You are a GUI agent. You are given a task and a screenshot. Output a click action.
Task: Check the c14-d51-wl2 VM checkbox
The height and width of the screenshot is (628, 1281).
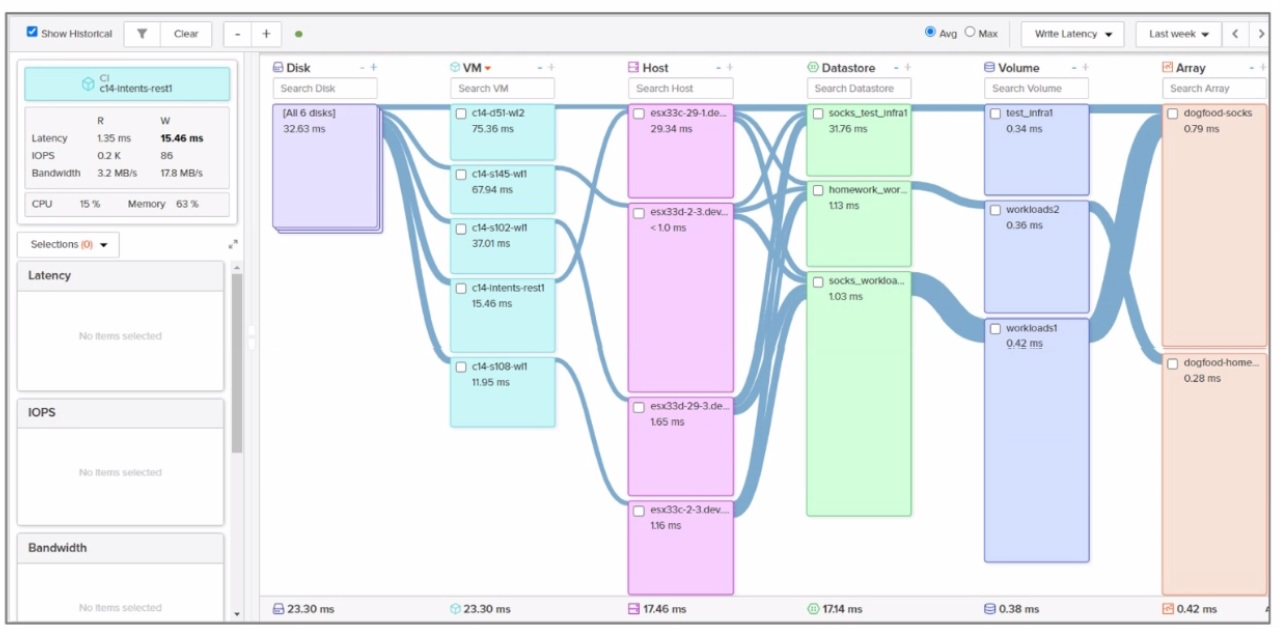pyautogui.click(x=461, y=114)
